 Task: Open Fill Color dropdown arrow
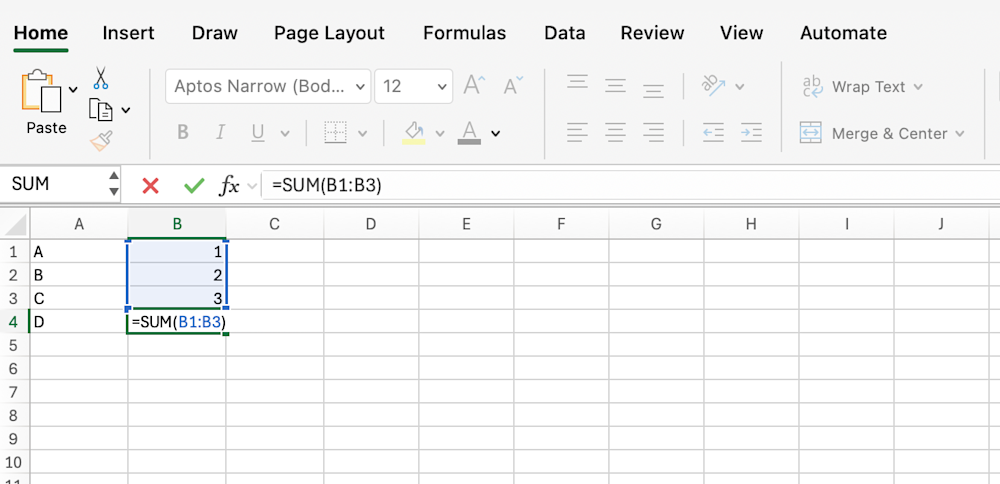tap(440, 133)
